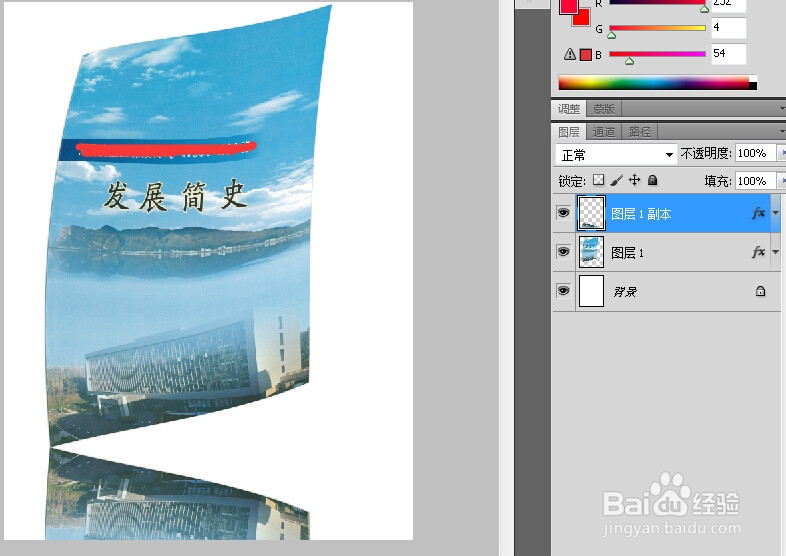The image size is (786, 556).
Task: Click the gamut-safe red color swatch
Action: [x=585, y=55]
